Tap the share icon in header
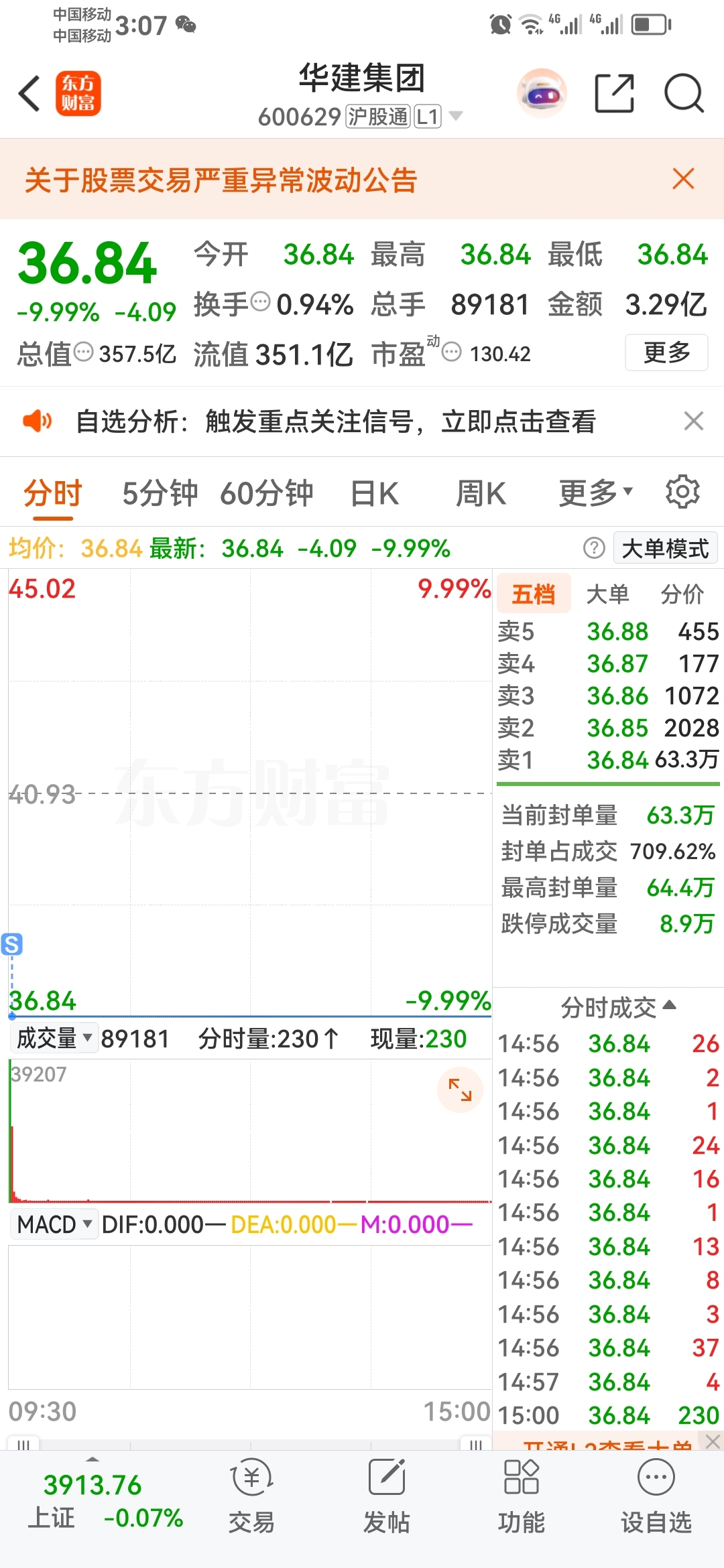This screenshot has width=724, height=1568. pos(614,93)
